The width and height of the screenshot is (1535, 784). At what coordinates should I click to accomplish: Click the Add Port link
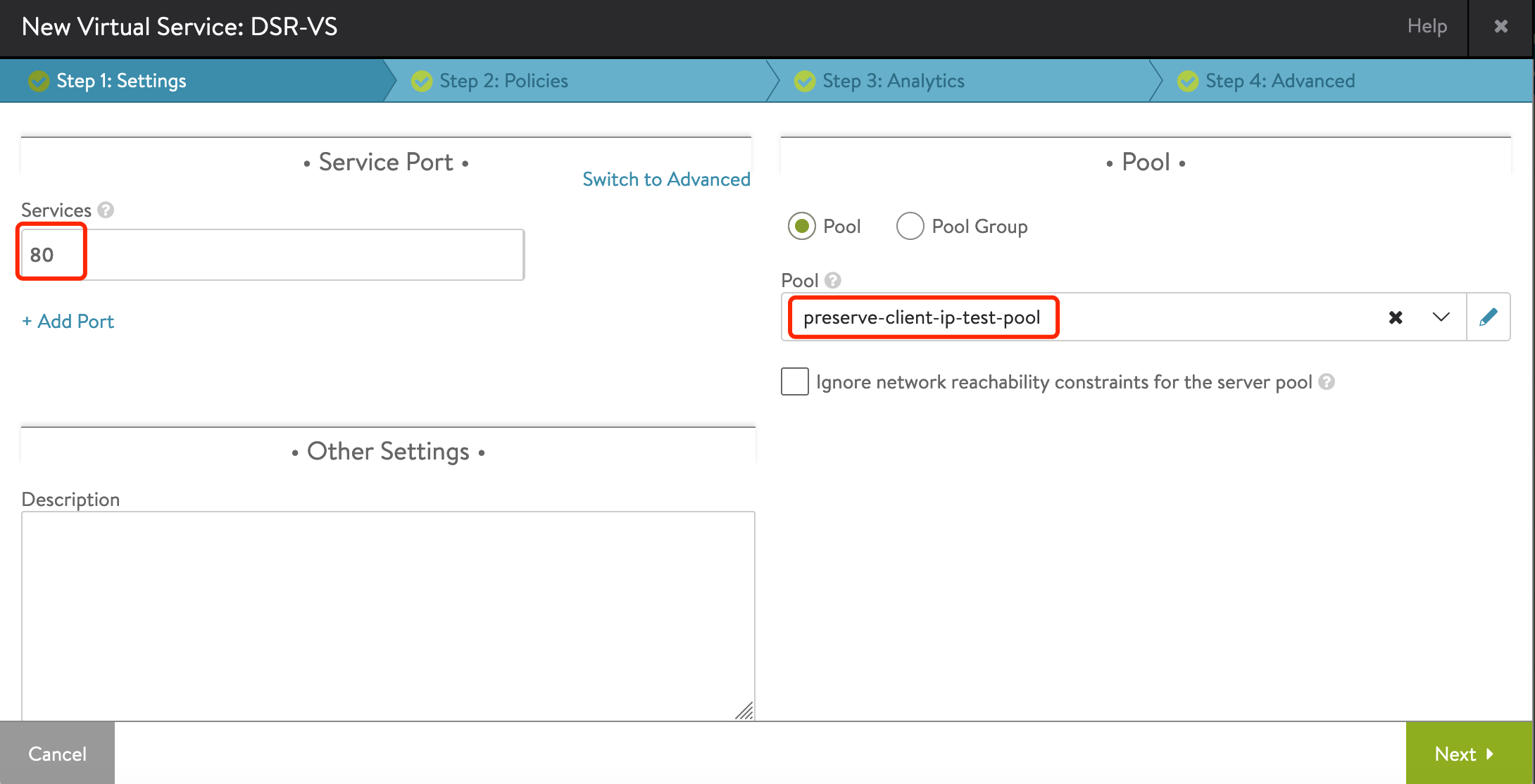click(66, 320)
